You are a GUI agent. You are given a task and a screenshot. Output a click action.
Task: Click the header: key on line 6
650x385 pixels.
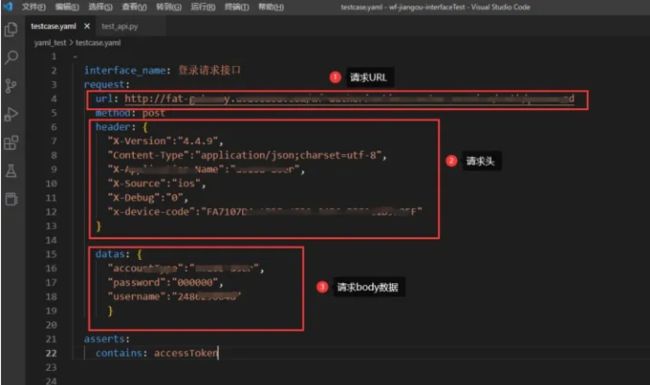pos(113,127)
